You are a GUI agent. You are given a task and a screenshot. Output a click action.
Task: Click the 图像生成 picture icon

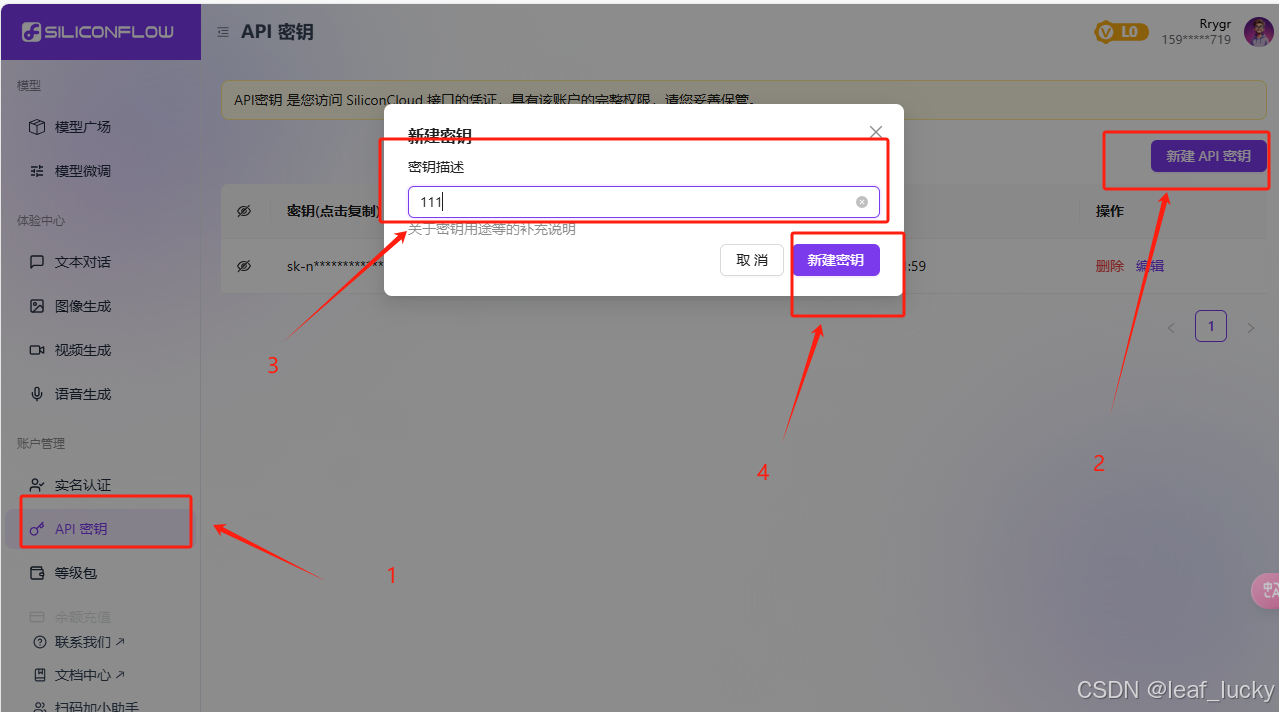(37, 306)
